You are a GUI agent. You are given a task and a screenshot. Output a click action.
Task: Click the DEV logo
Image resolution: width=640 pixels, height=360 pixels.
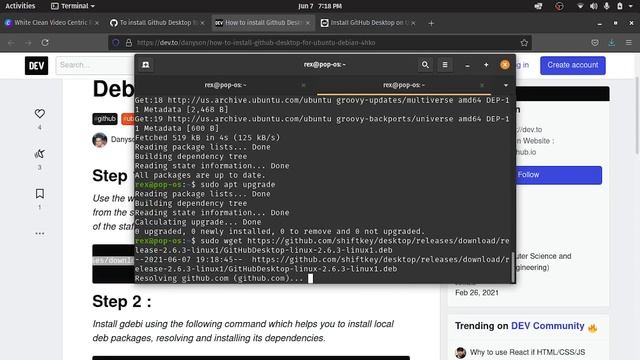[x=36, y=65]
